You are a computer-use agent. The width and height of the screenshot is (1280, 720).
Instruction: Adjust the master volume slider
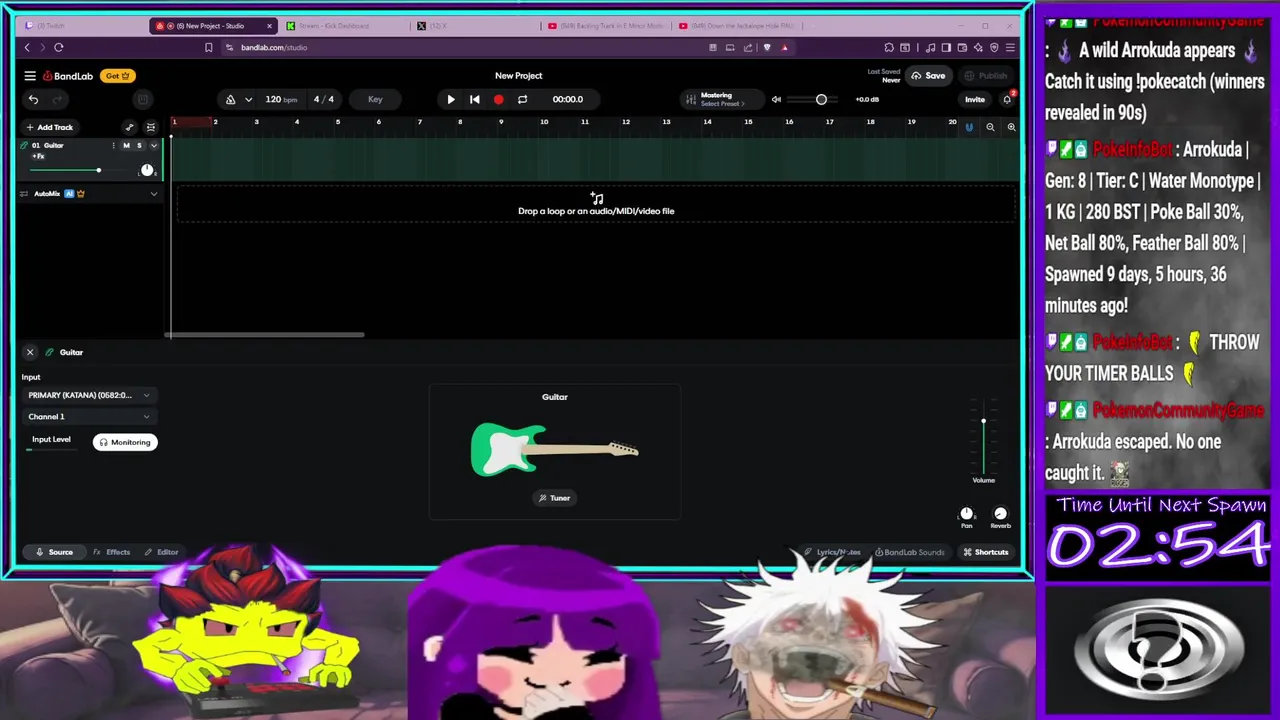(821, 99)
